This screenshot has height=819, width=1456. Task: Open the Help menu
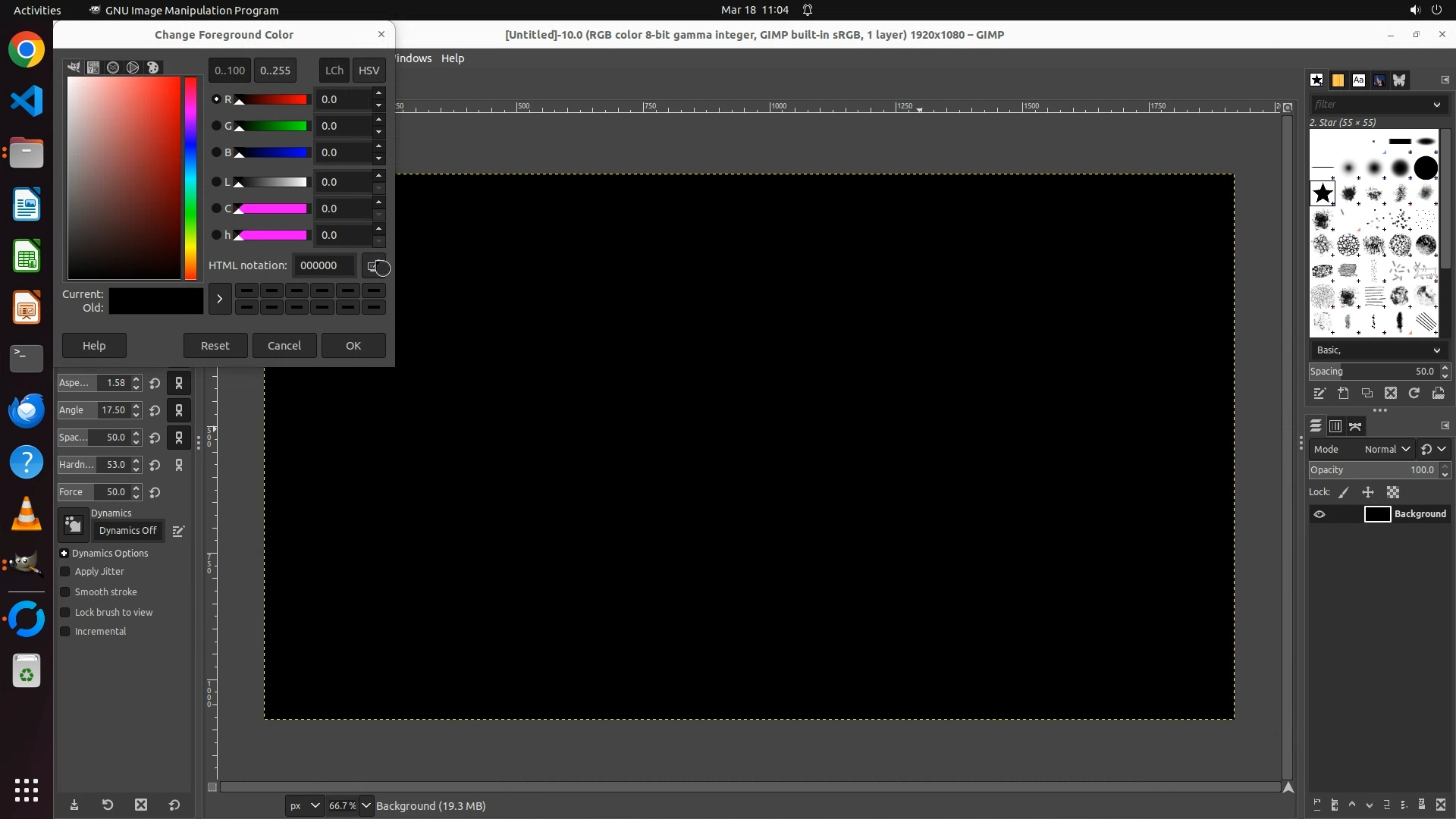click(x=453, y=58)
